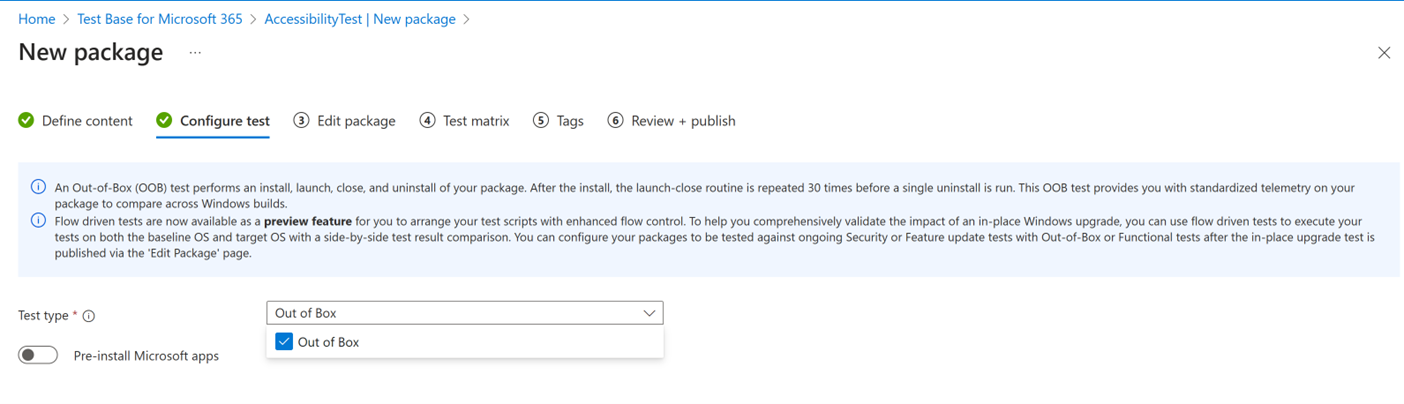The image size is (1404, 404).
Task: Click the Define content green checkmark icon
Action: 26,121
